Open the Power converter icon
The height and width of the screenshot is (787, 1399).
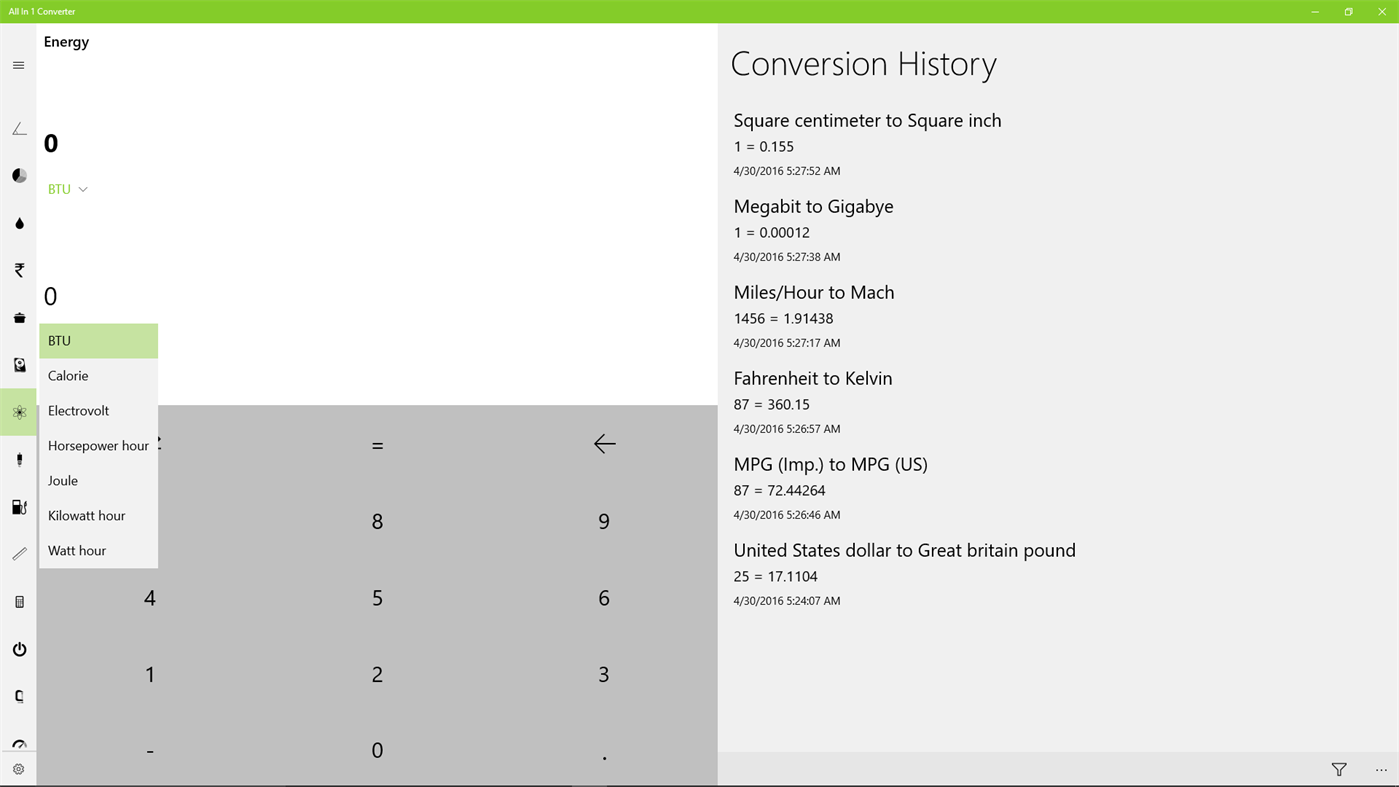coord(18,648)
